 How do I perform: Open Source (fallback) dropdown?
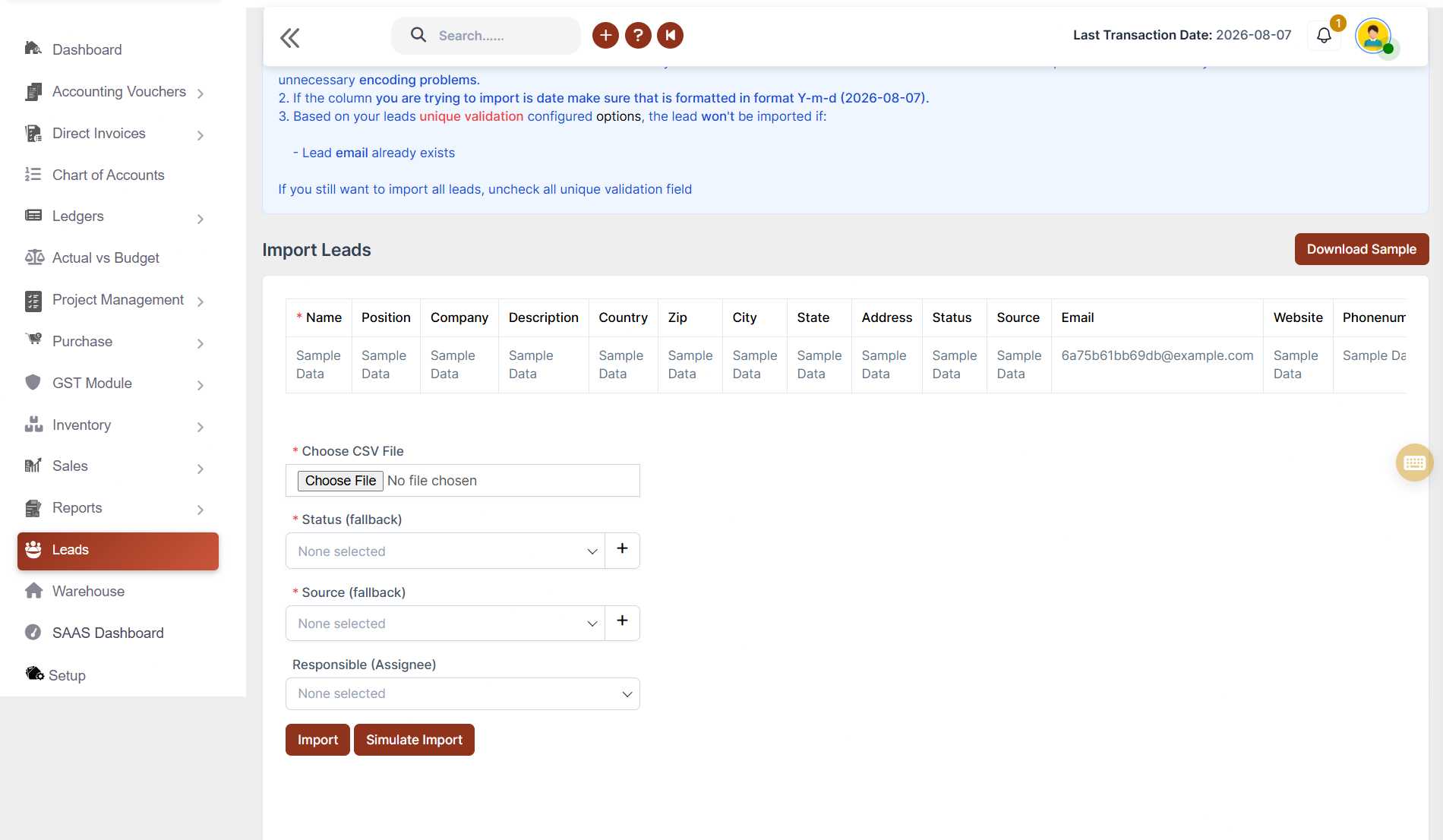[445, 623]
